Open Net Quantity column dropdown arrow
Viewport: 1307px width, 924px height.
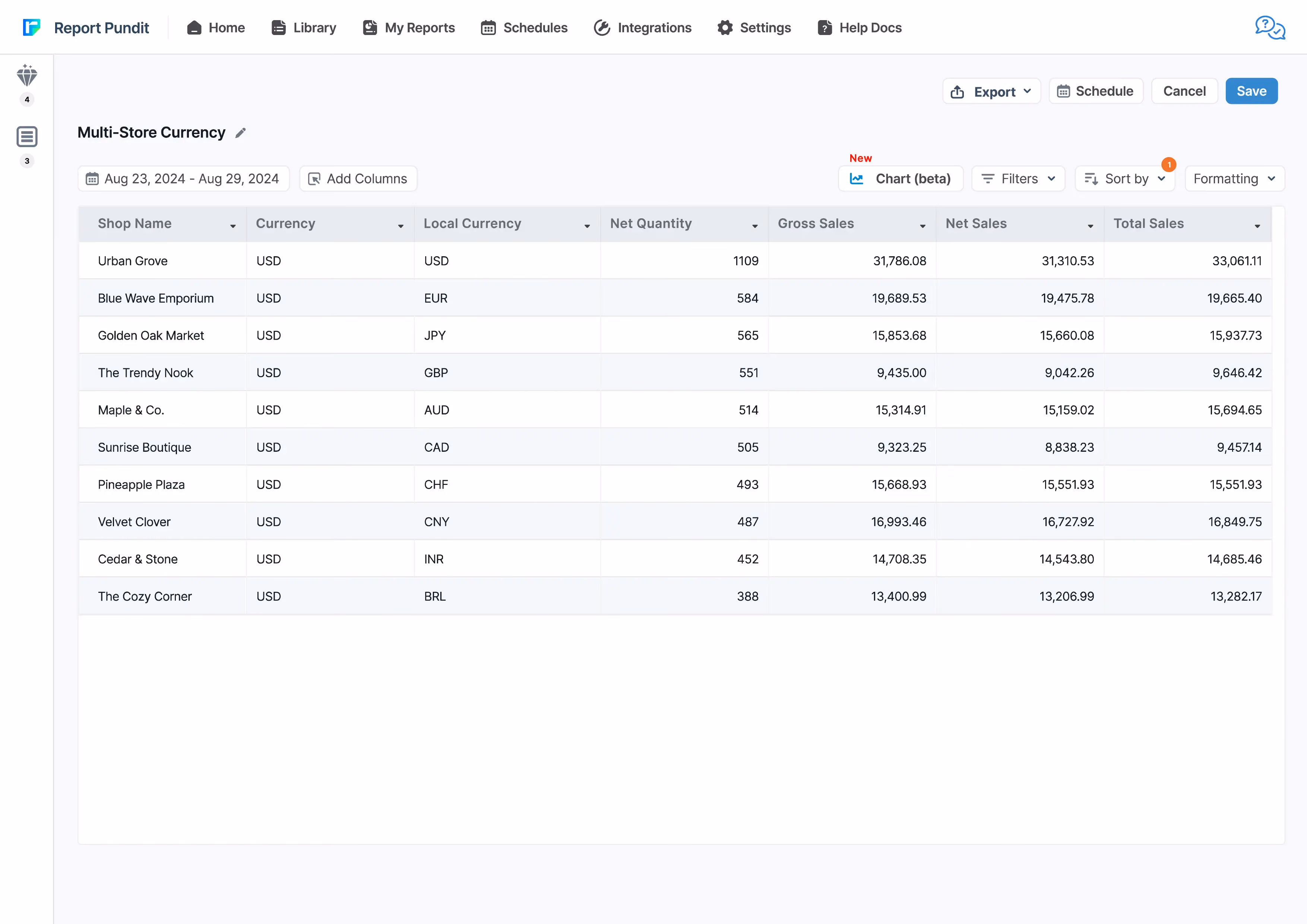(755, 226)
